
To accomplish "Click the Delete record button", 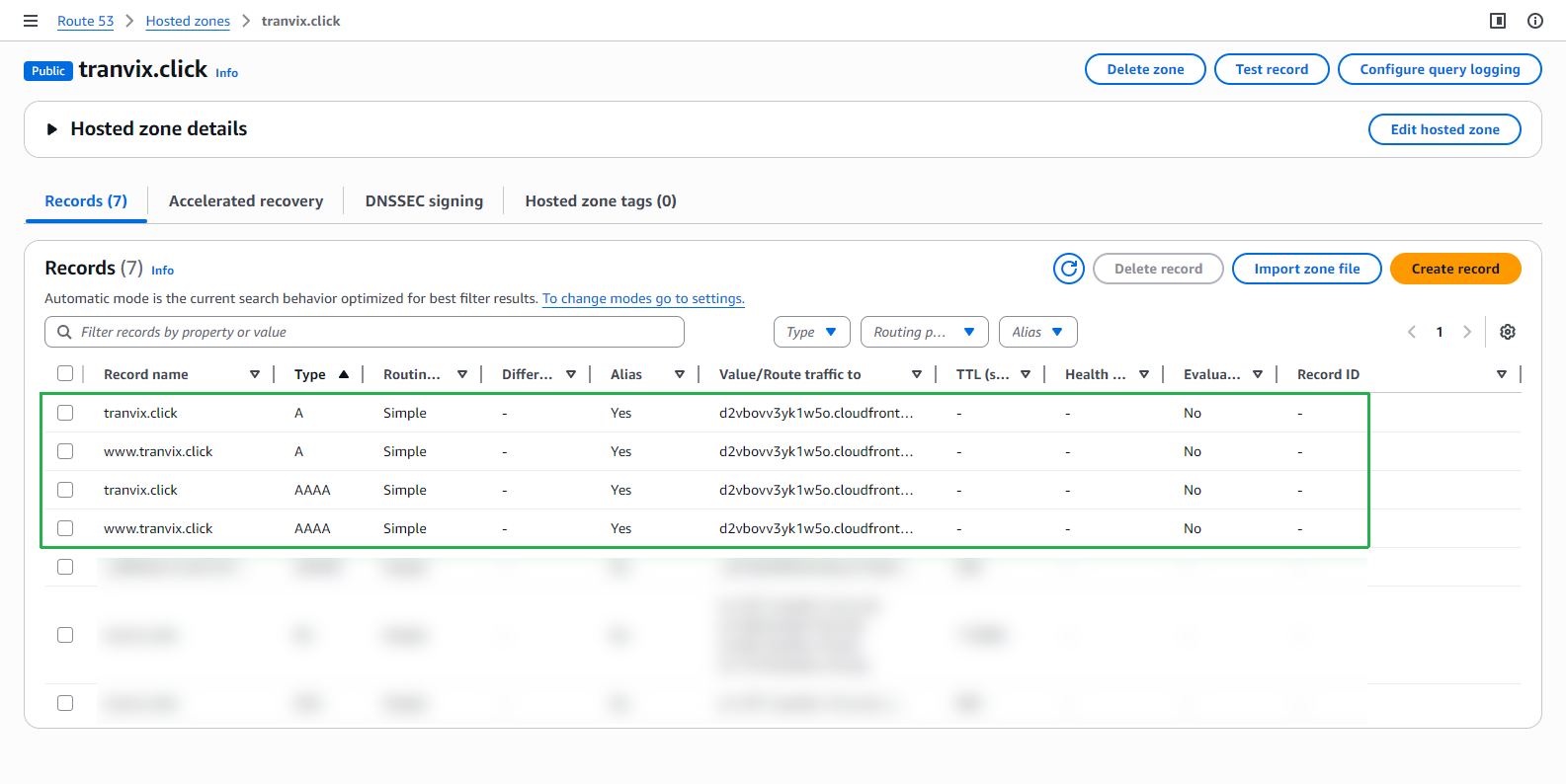I will [x=1158, y=269].
